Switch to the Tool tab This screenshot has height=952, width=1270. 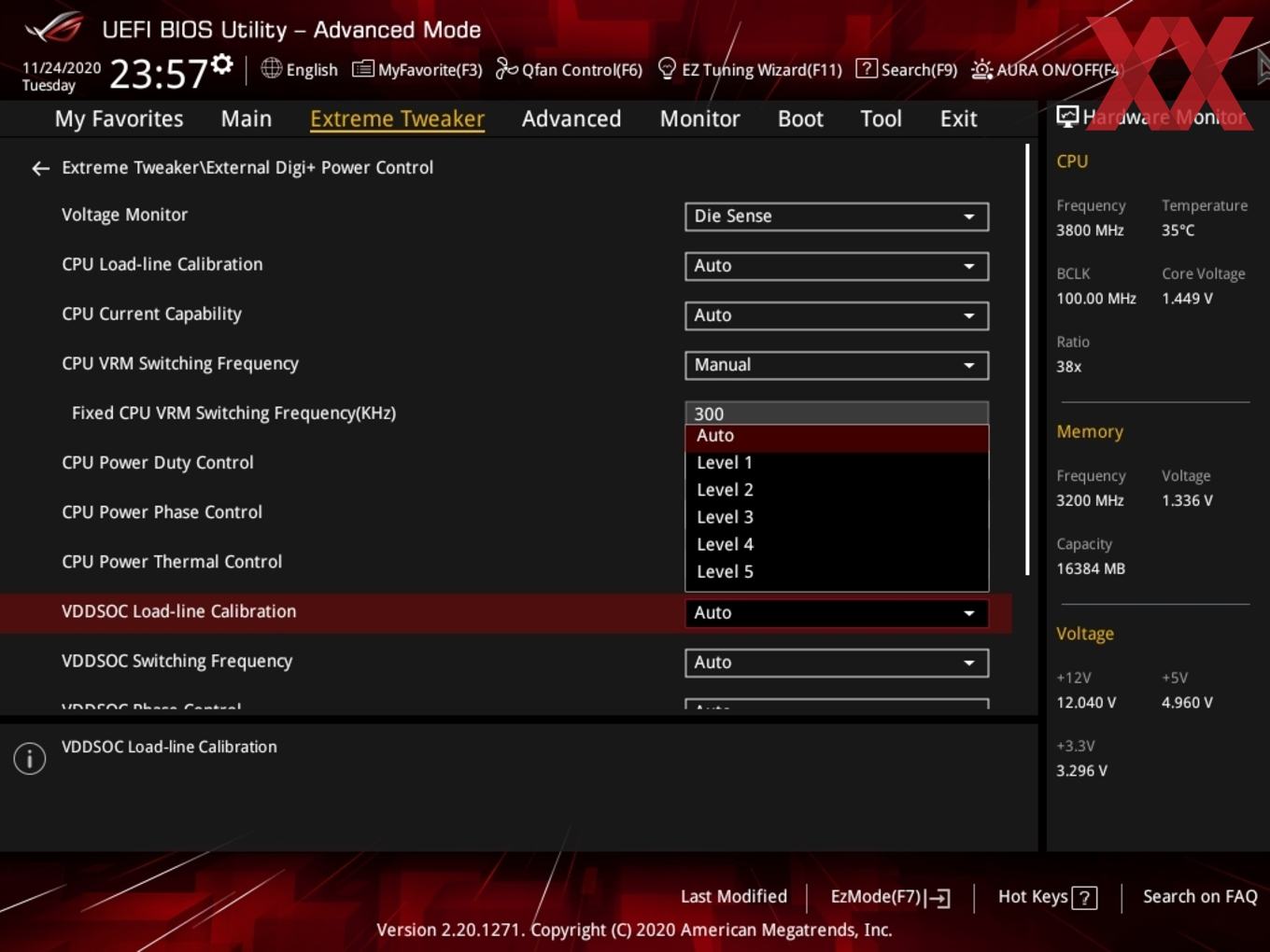(x=881, y=119)
